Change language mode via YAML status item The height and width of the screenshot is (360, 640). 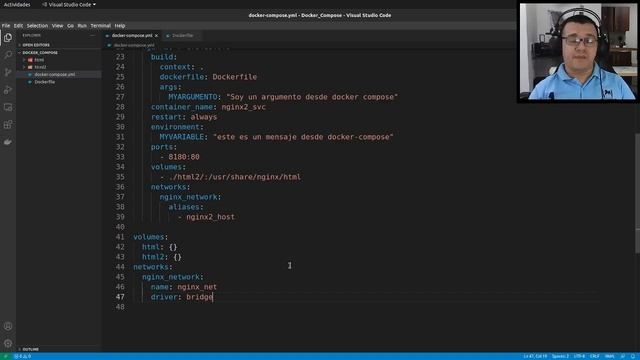609,356
